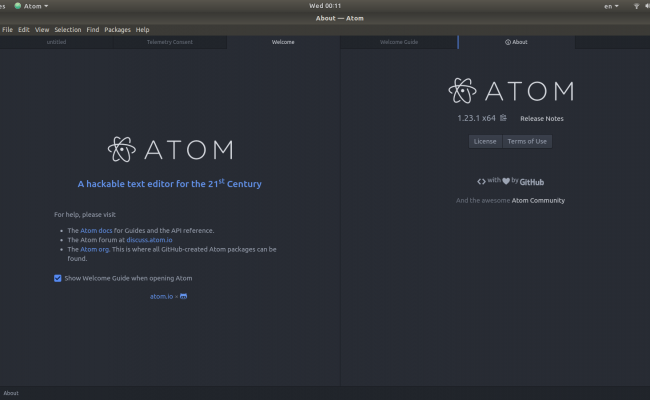Uncheck Show Welcome Guide when opening Atom
The image size is (650, 400).
click(x=58, y=278)
